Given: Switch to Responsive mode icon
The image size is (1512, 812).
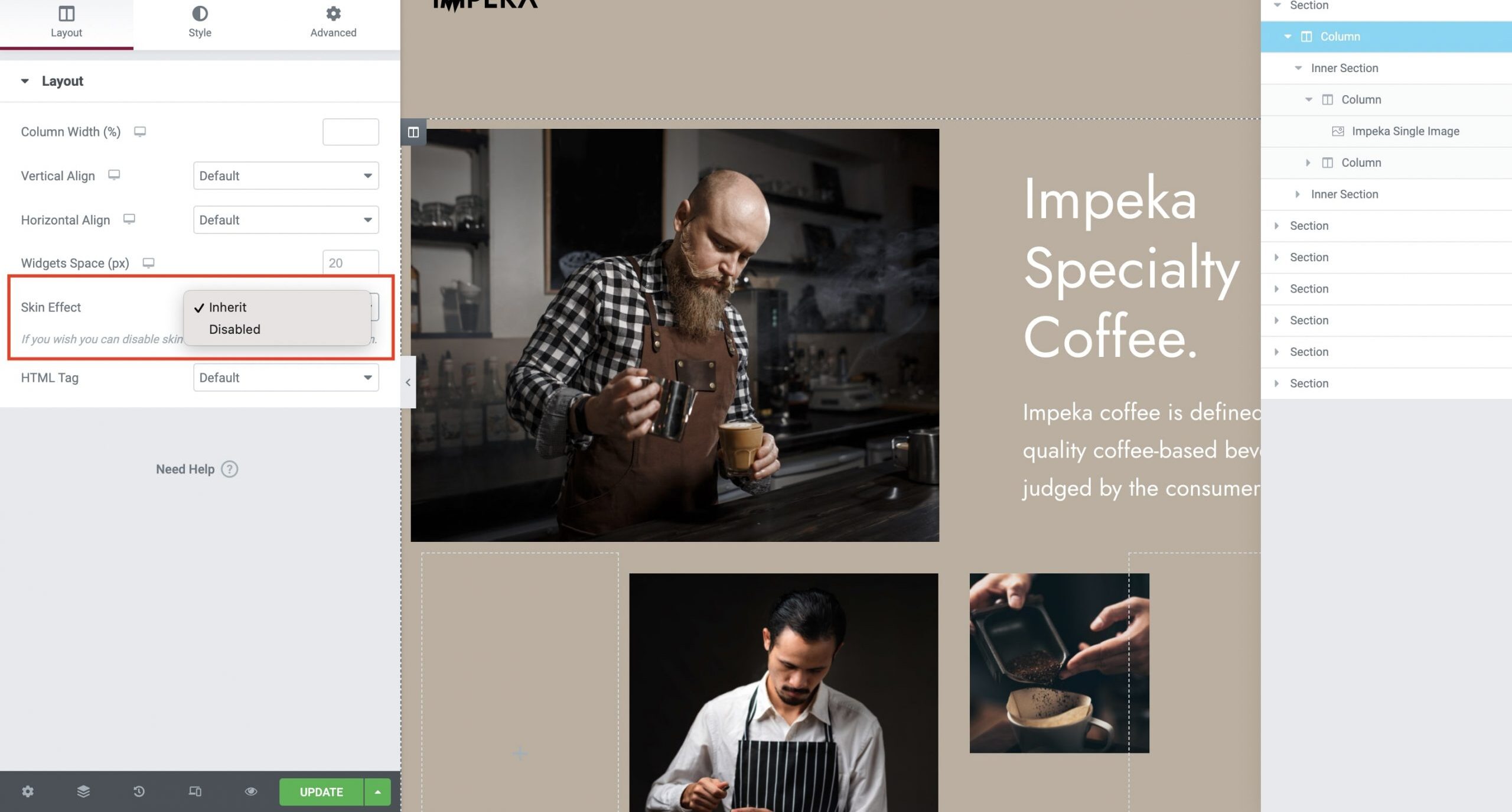Looking at the screenshot, I should coord(195,791).
